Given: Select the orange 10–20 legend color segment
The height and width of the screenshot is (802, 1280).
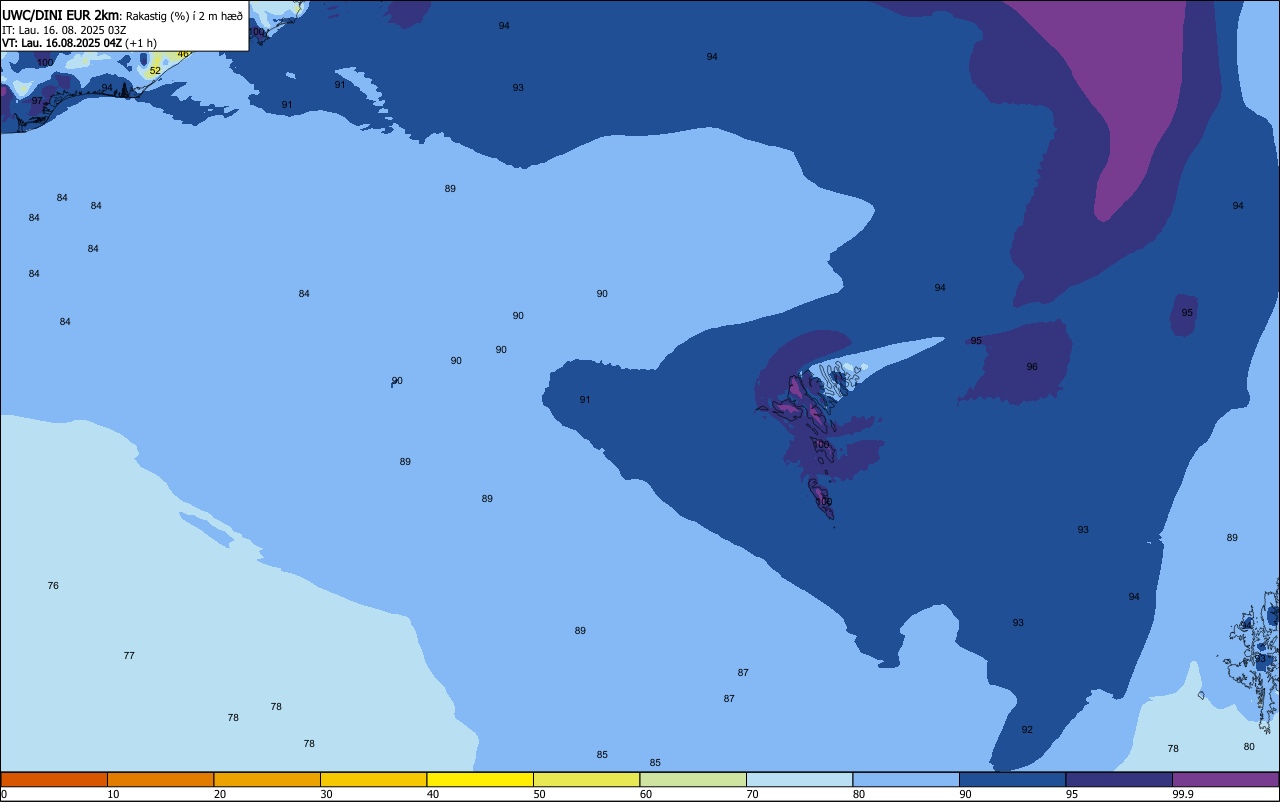Looking at the screenshot, I should [160, 779].
